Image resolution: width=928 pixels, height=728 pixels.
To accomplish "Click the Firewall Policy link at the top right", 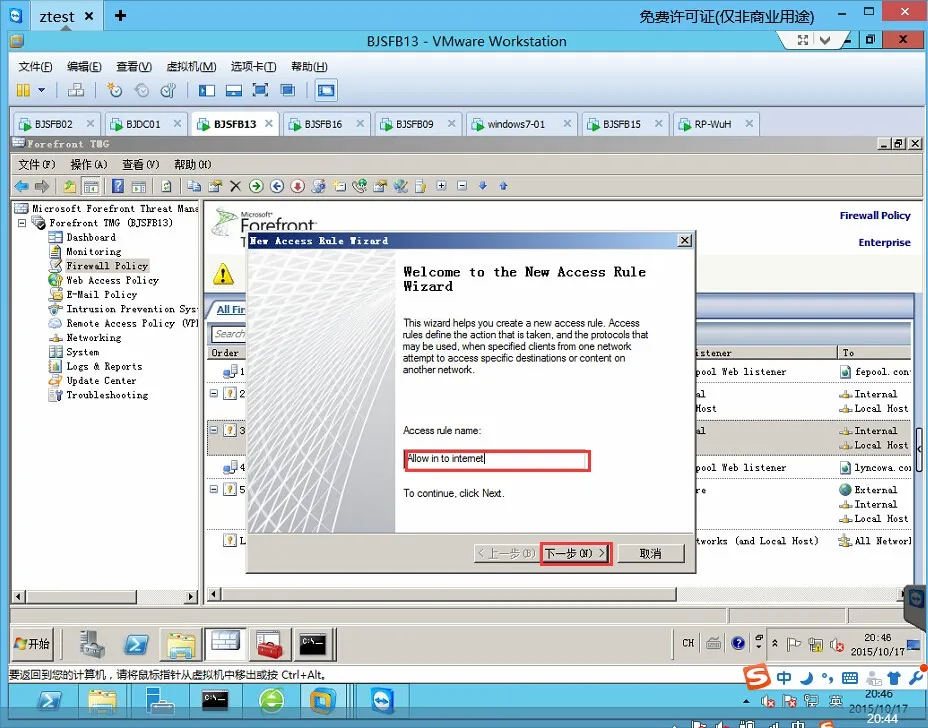I will tap(875, 215).
